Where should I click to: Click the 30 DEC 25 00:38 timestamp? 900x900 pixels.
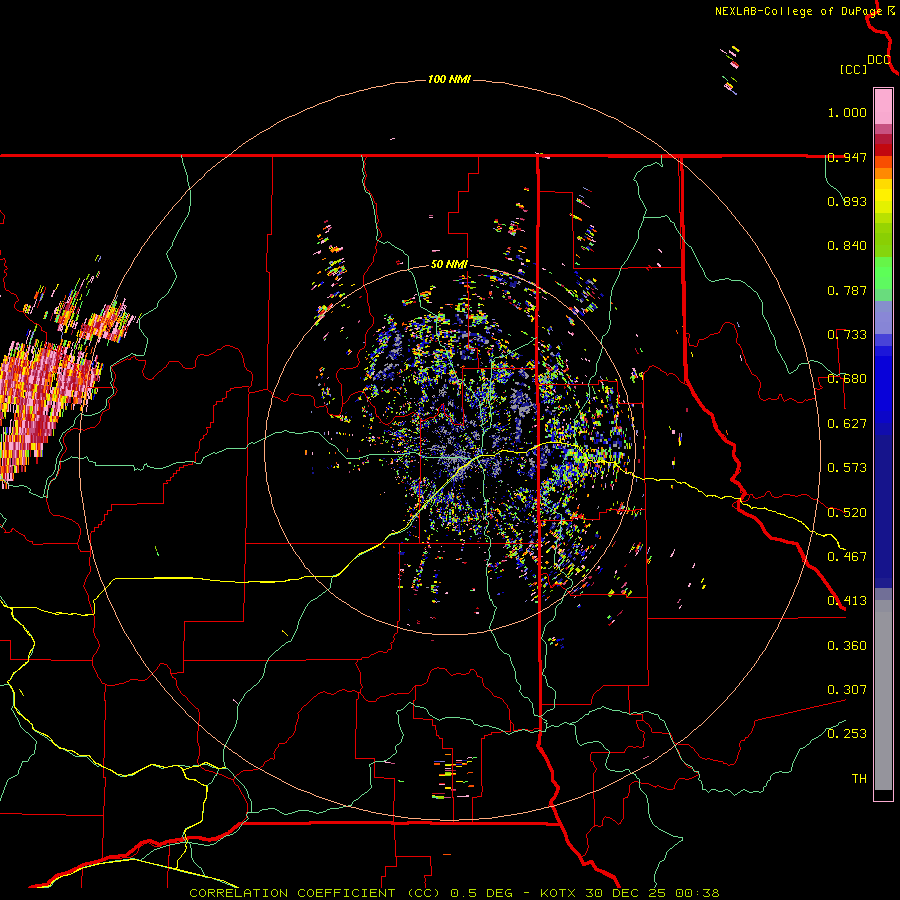(652, 893)
